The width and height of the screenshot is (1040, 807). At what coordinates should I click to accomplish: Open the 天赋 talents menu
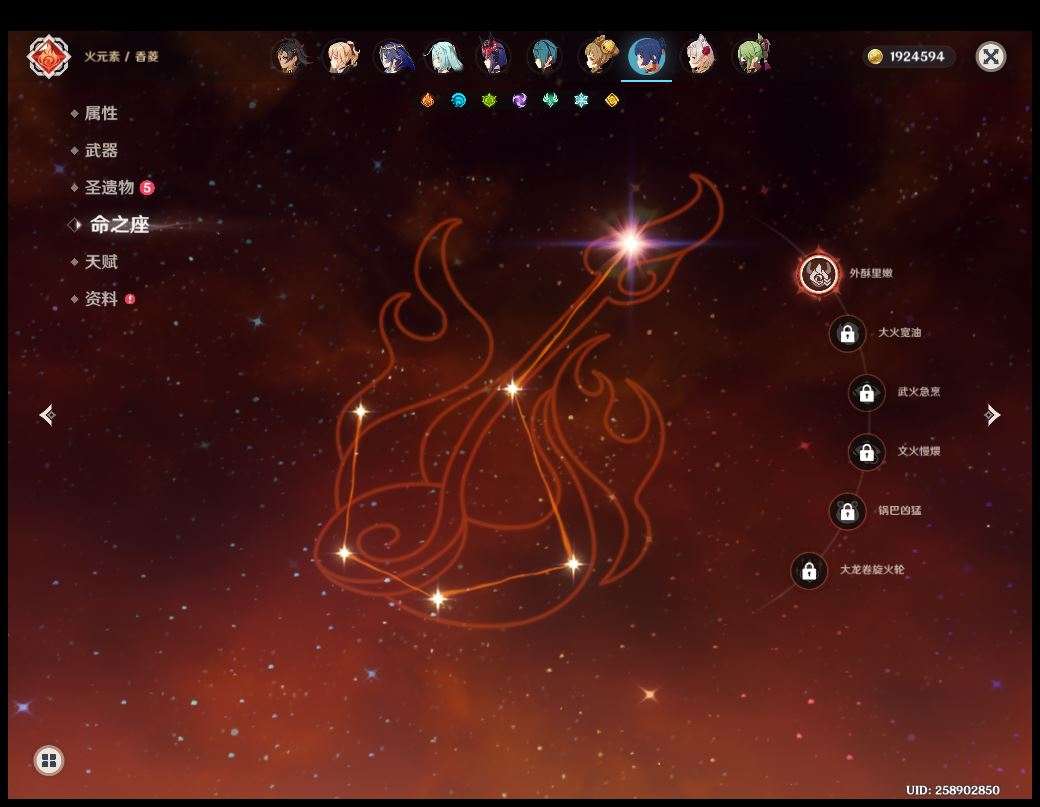point(101,262)
